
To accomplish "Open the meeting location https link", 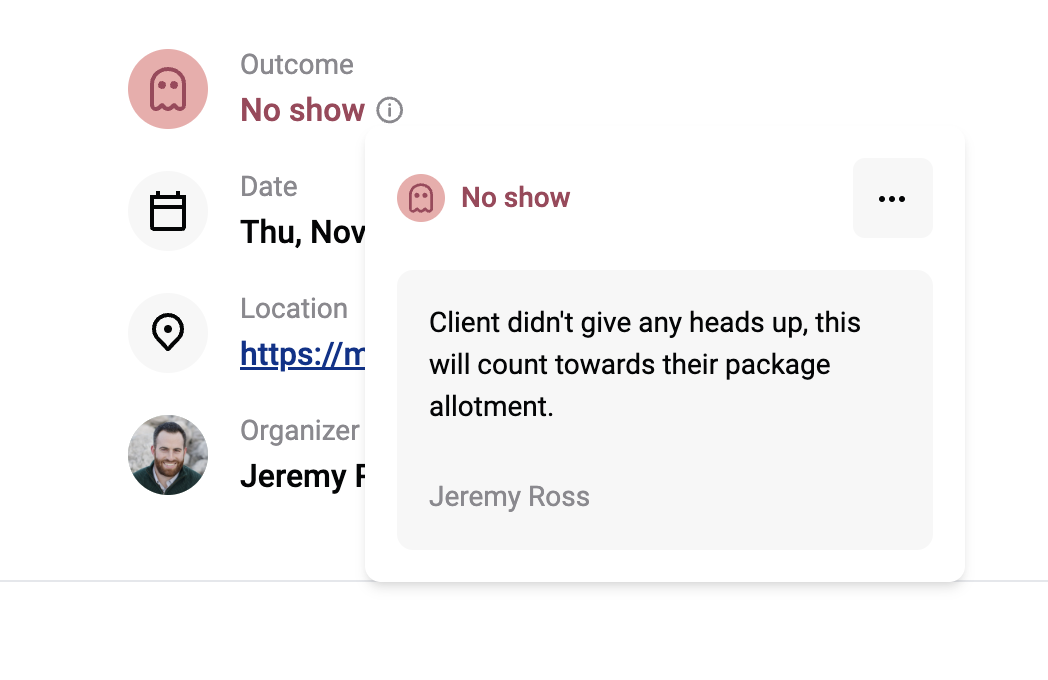I will click(x=303, y=354).
